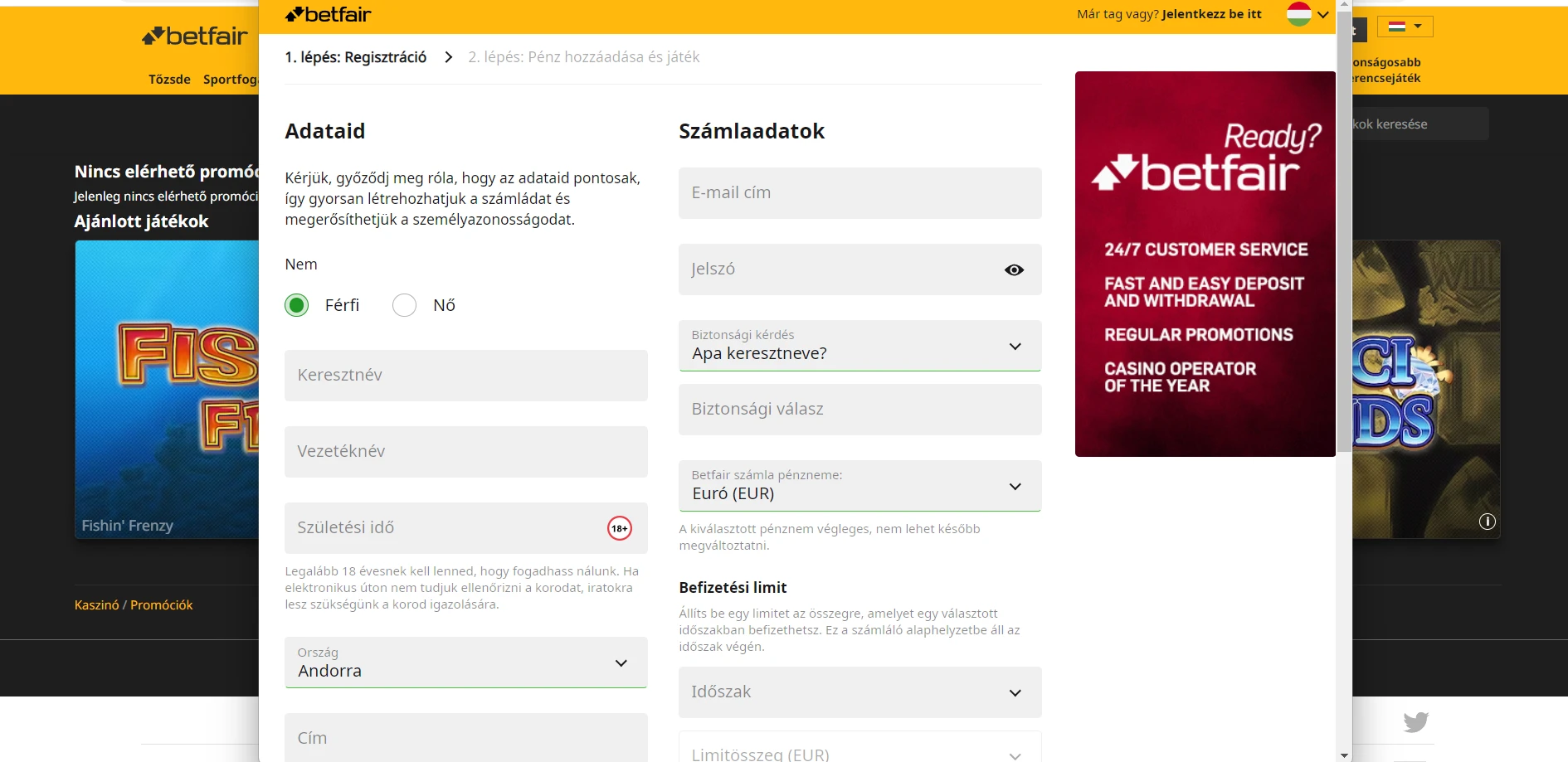Open background page flag language dropdown

point(1405,27)
